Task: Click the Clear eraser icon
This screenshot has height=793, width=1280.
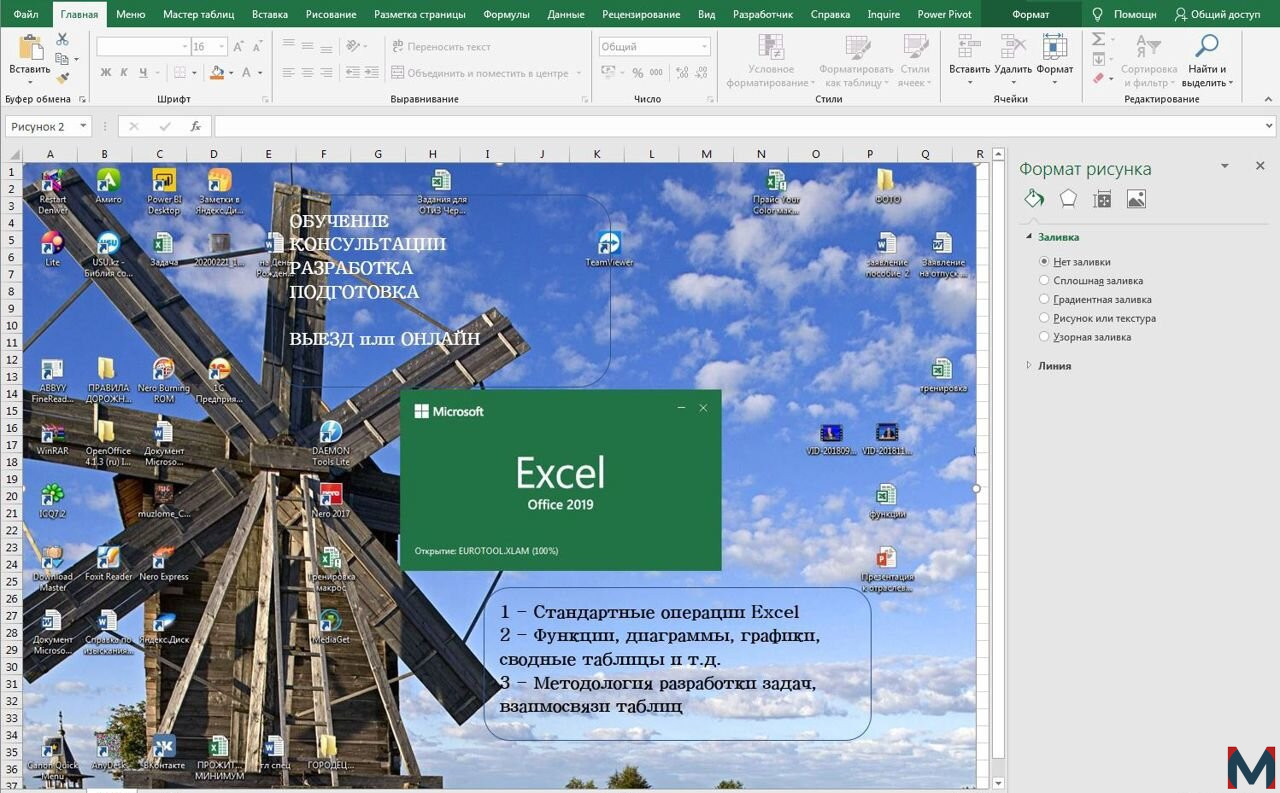Action: (x=1098, y=78)
